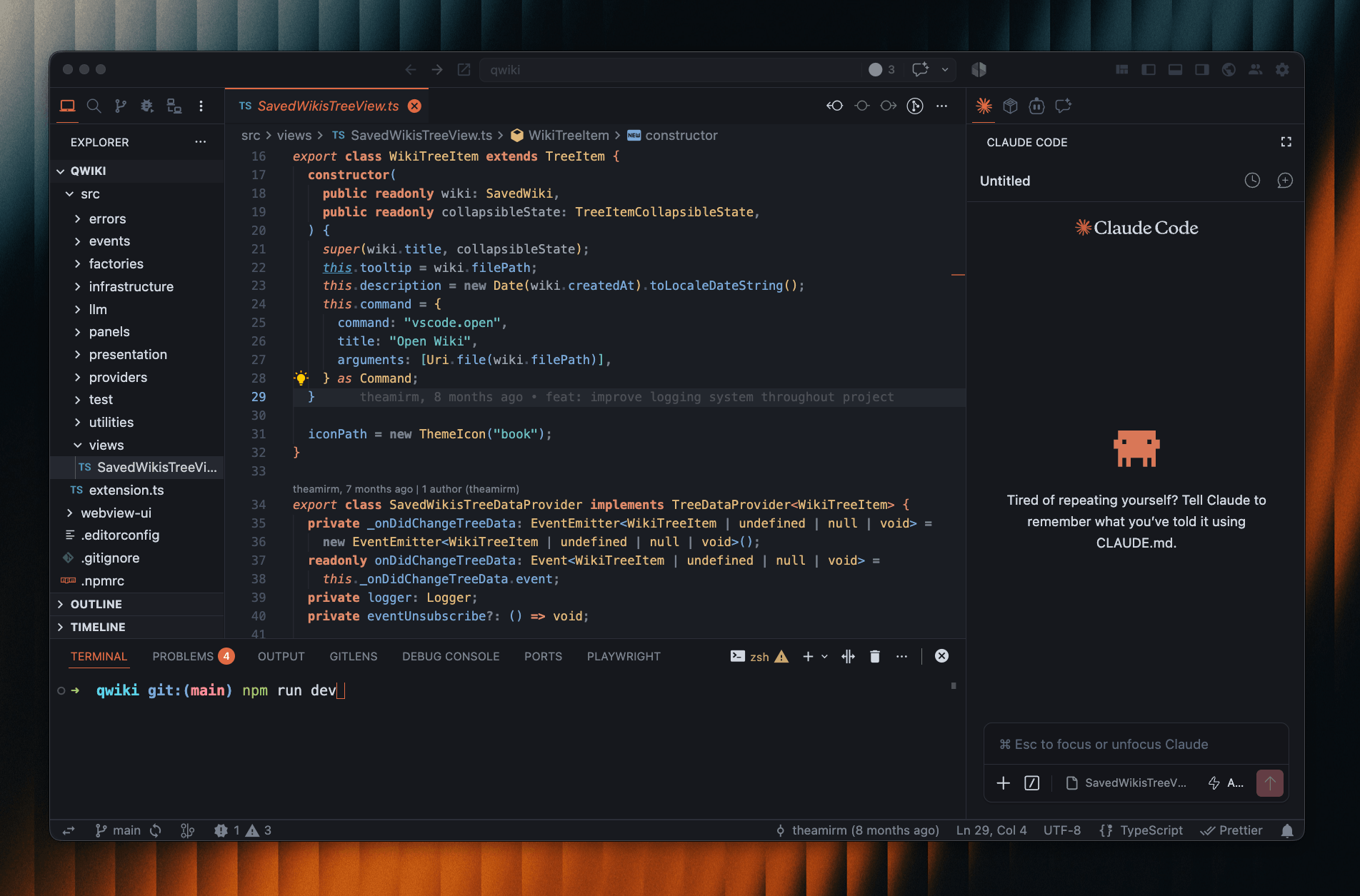Maximize the Claude Code panel
The image size is (1360, 896).
tap(1286, 142)
